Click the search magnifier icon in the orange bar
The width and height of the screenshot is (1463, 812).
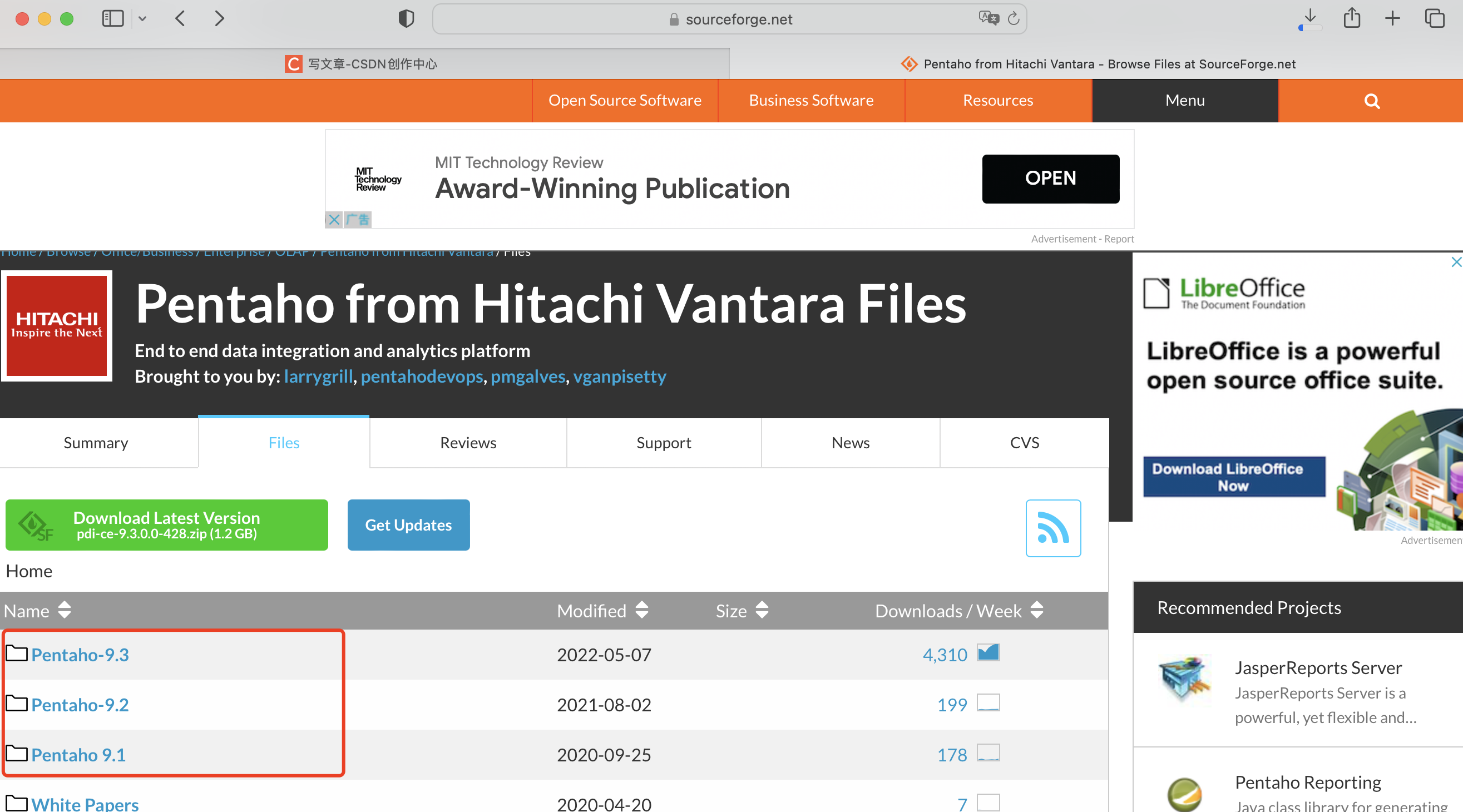point(1371,101)
